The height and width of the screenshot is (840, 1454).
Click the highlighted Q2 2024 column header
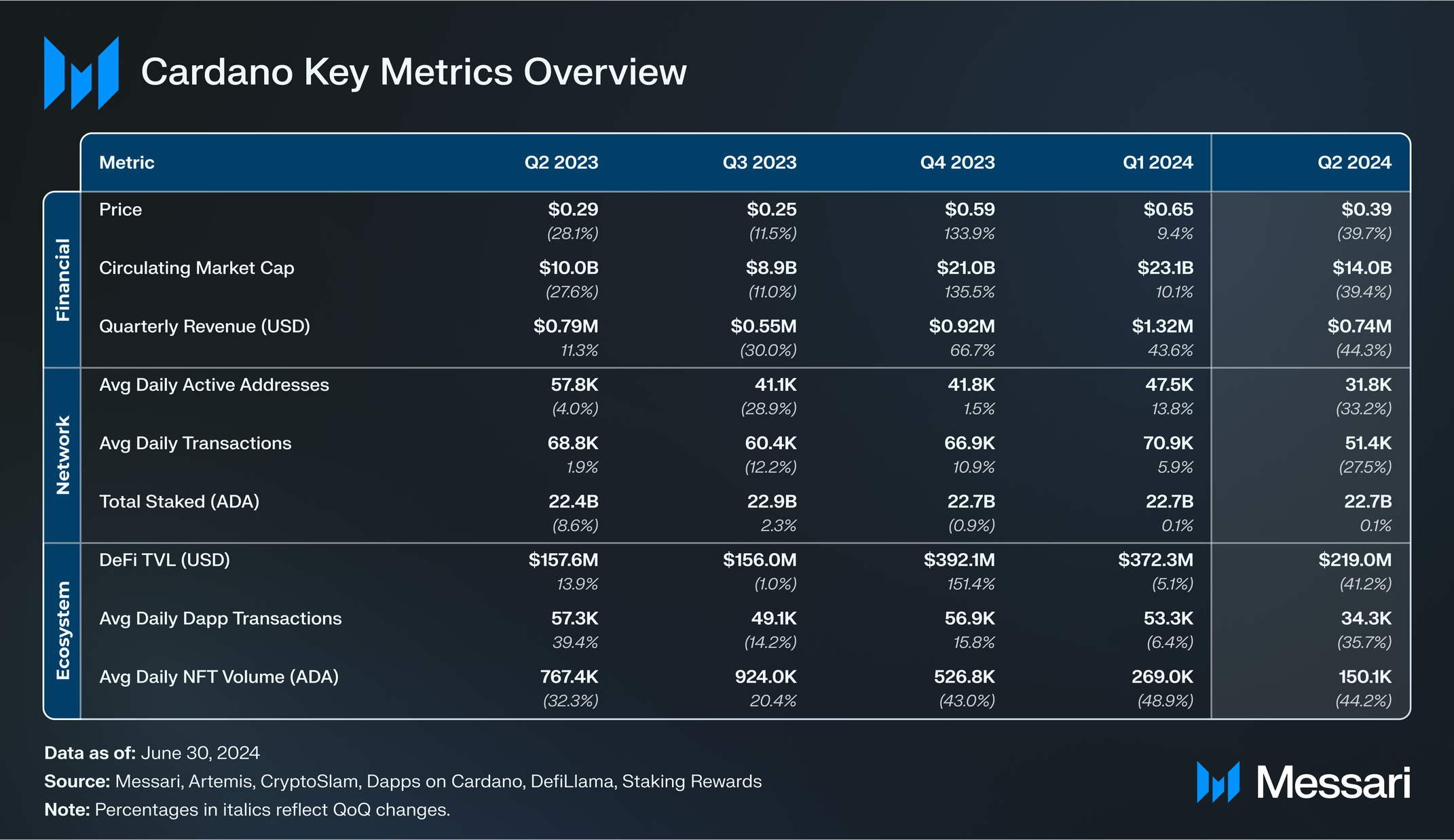(x=1354, y=163)
